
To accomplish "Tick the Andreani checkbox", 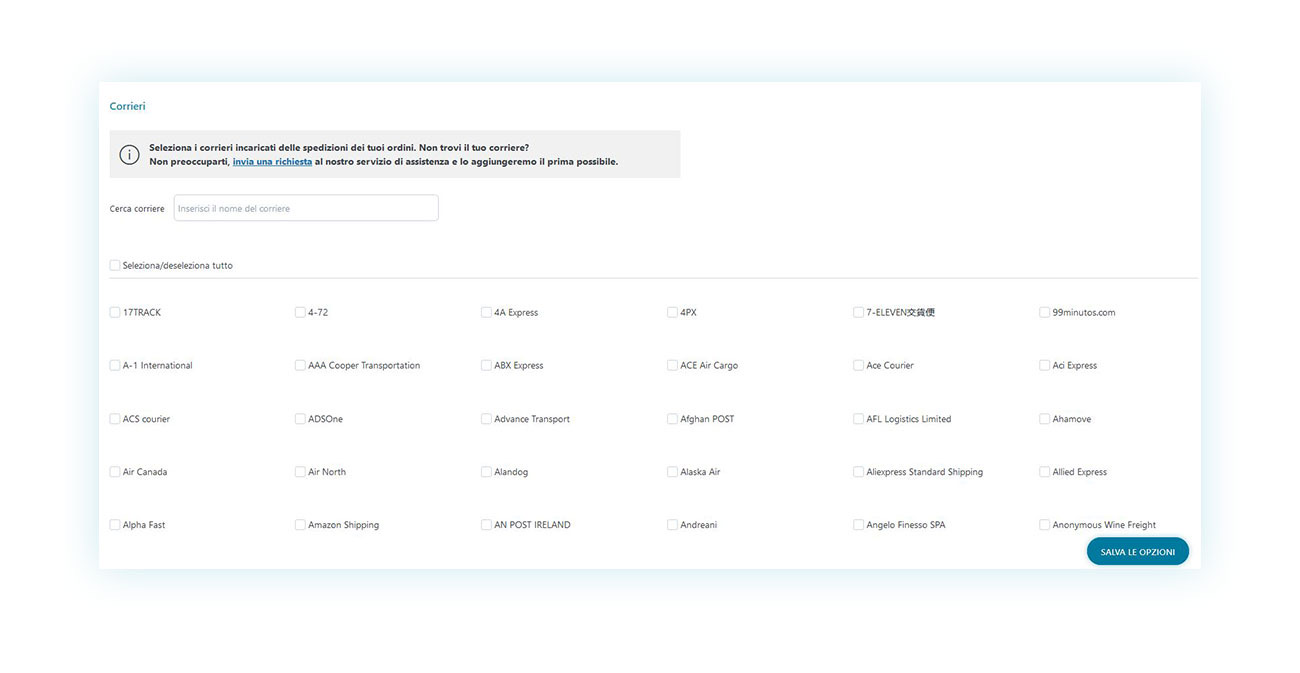I will point(672,524).
